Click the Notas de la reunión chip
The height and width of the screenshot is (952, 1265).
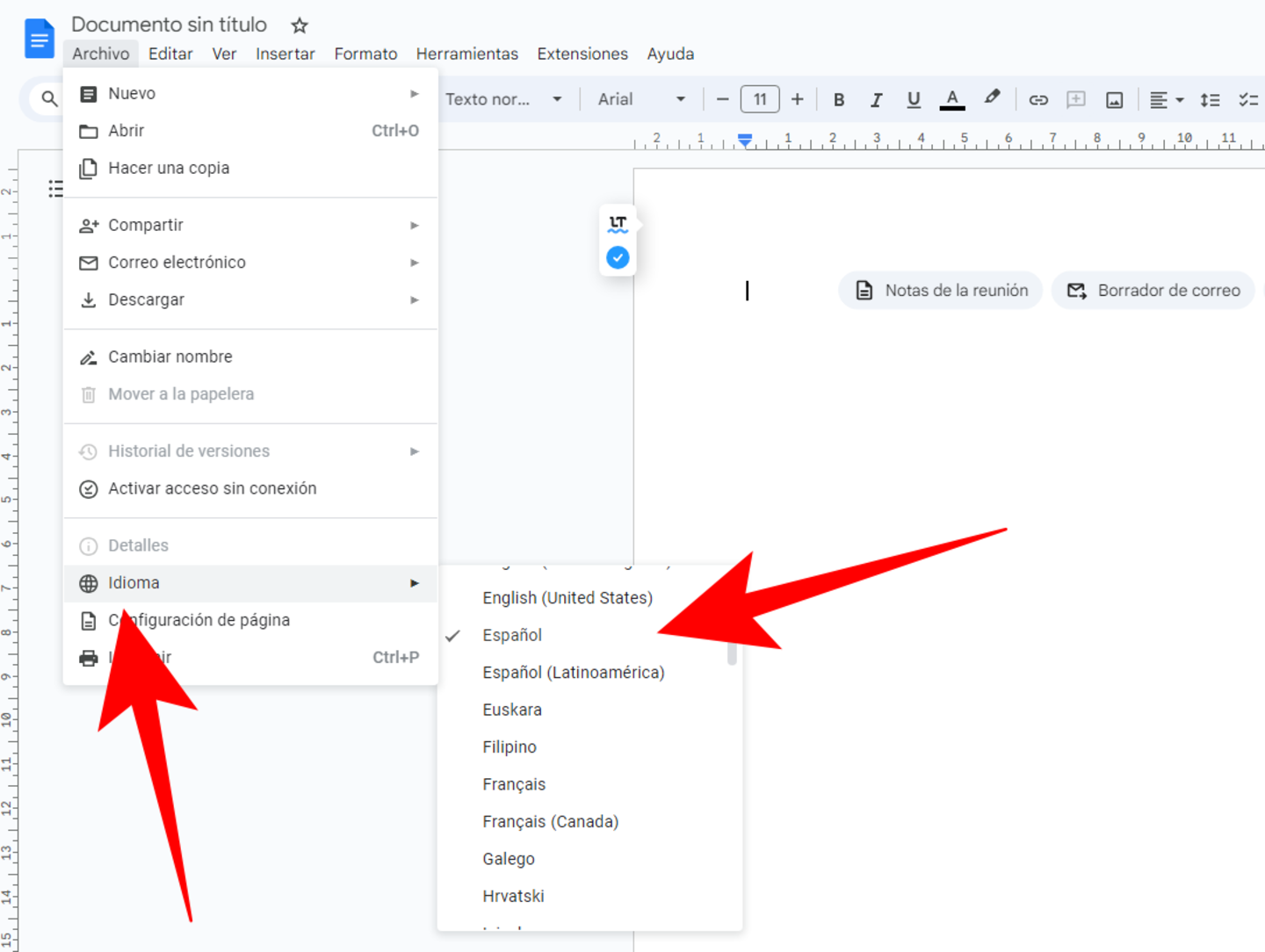(941, 291)
